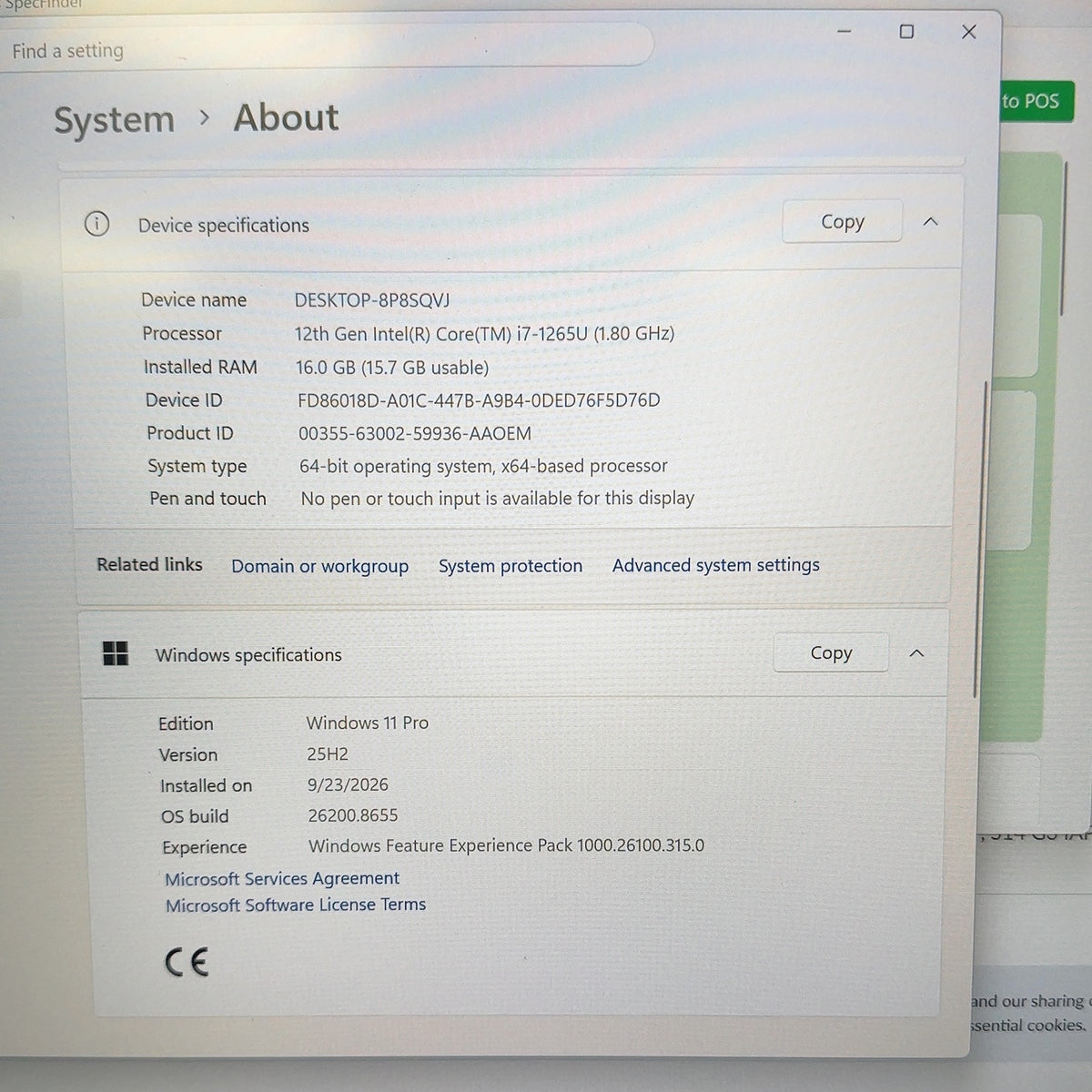This screenshot has height=1092, width=1092.
Task: Select the installed on date 9/23/2026
Action: point(348,784)
